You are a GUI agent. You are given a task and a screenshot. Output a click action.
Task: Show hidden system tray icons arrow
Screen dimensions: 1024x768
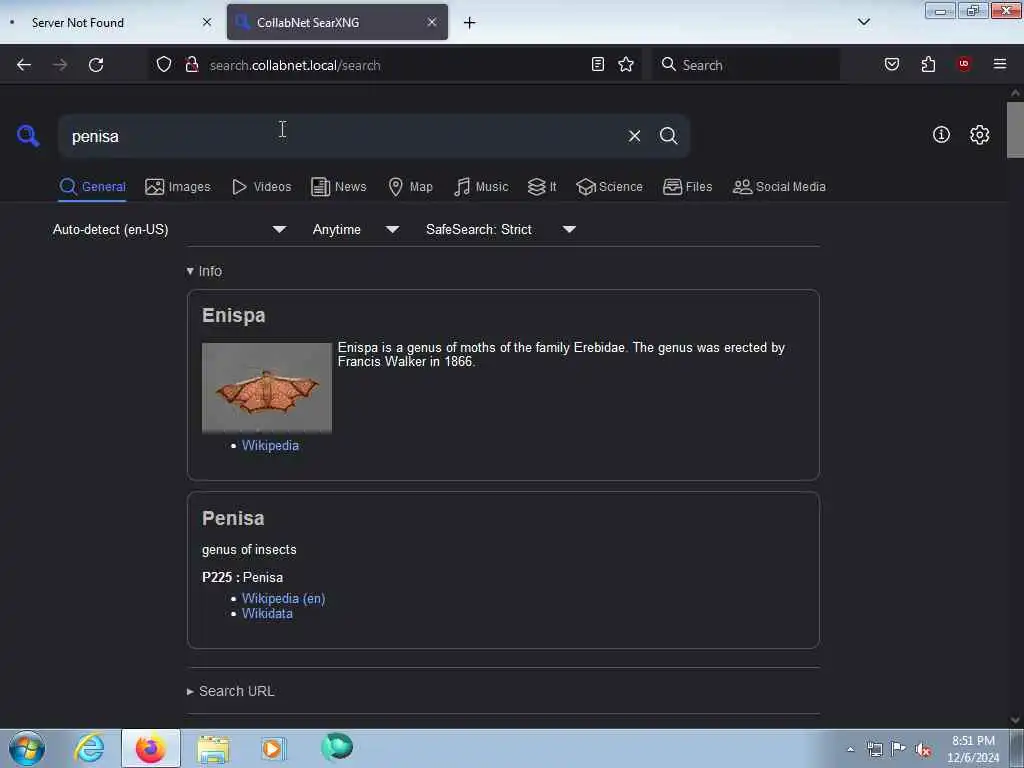click(850, 749)
